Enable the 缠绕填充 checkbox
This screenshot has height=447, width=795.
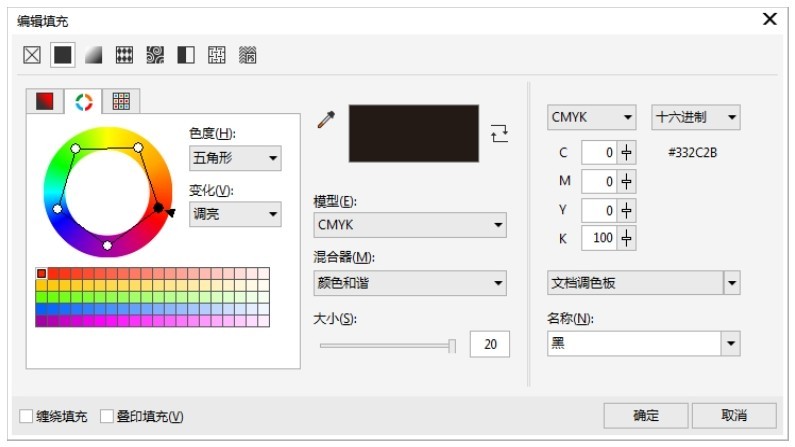click(26, 416)
